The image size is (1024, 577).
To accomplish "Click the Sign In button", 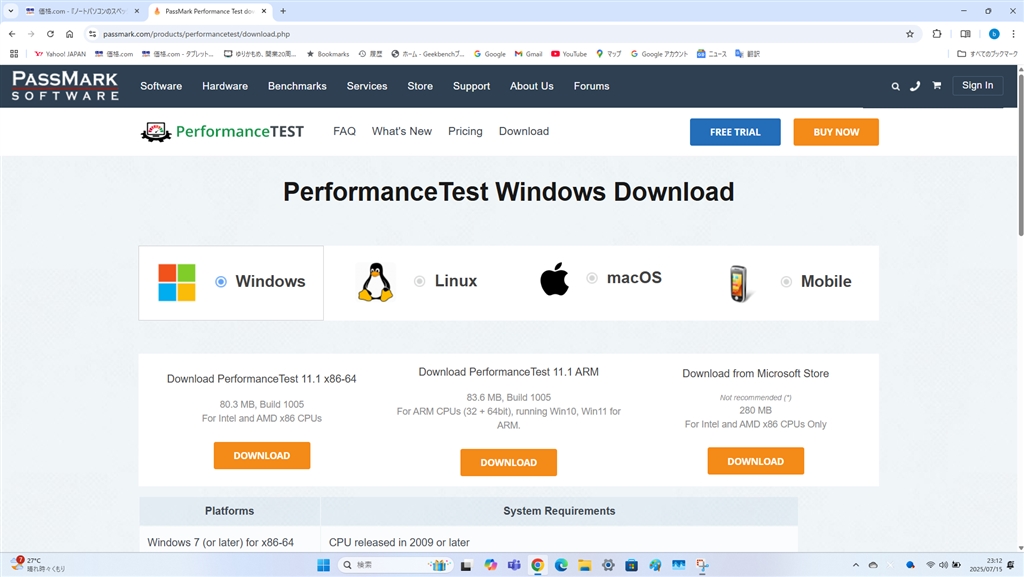I will (x=978, y=86).
